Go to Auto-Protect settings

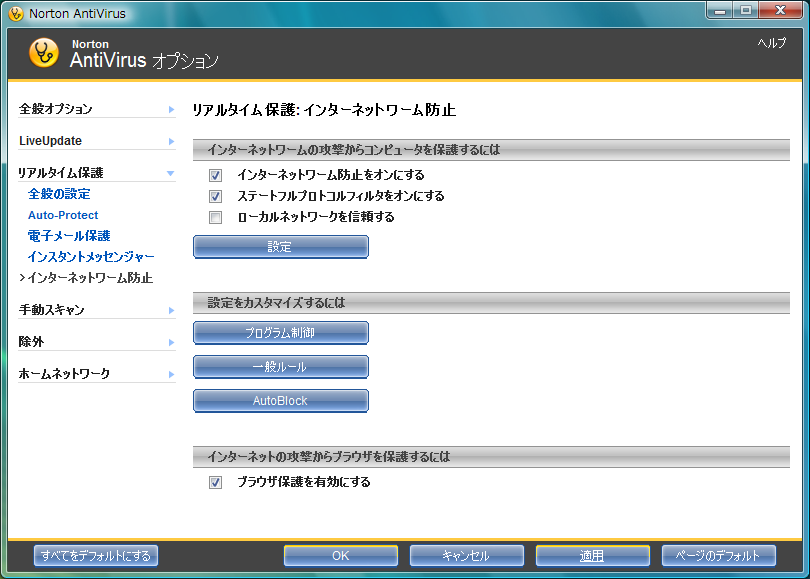[x=63, y=215]
